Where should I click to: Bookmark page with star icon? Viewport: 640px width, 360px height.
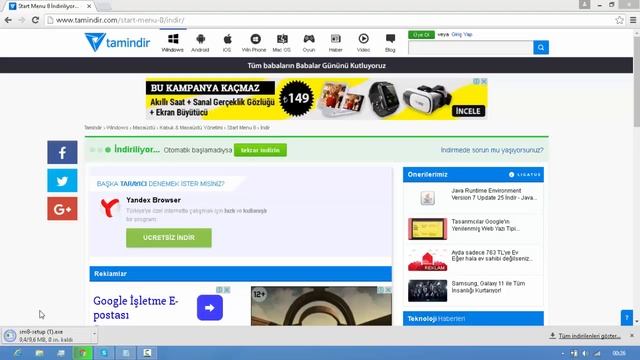click(619, 20)
